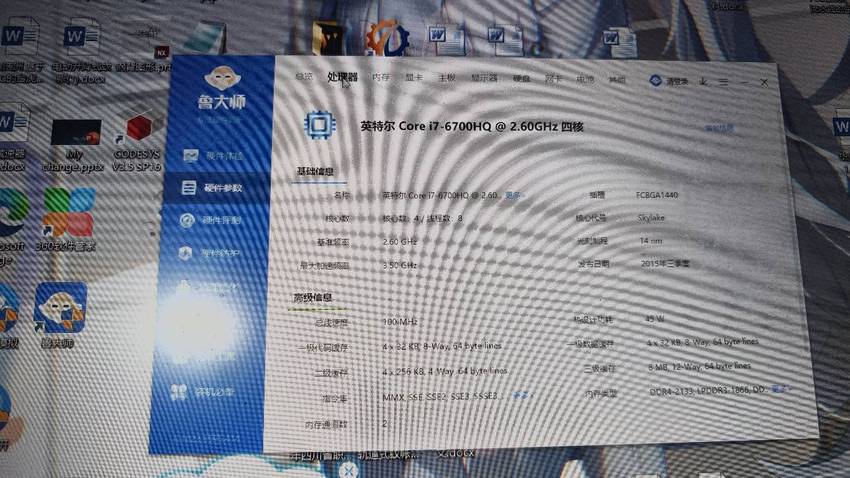
Task: Select the 处理器 processor tab
Action: point(342,77)
